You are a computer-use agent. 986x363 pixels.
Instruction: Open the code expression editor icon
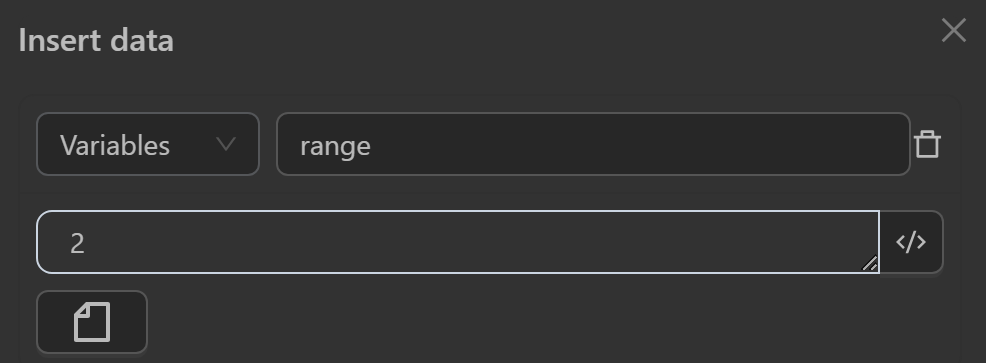click(911, 242)
